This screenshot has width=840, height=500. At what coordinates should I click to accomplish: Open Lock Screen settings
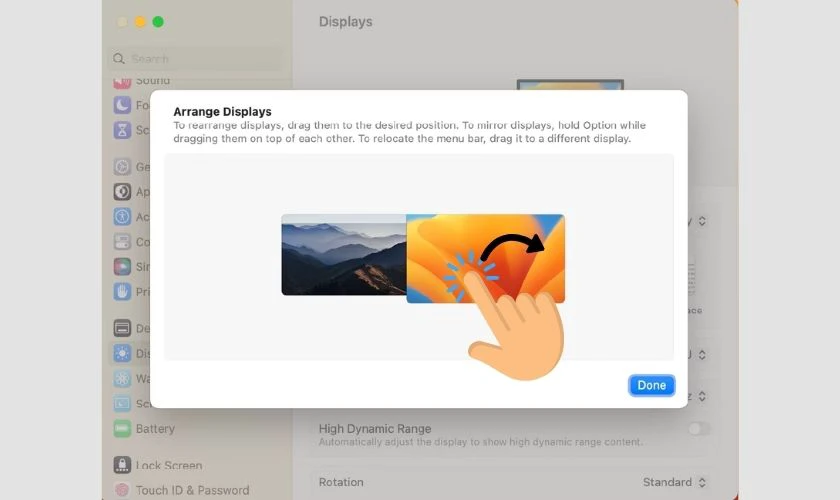tap(167, 465)
